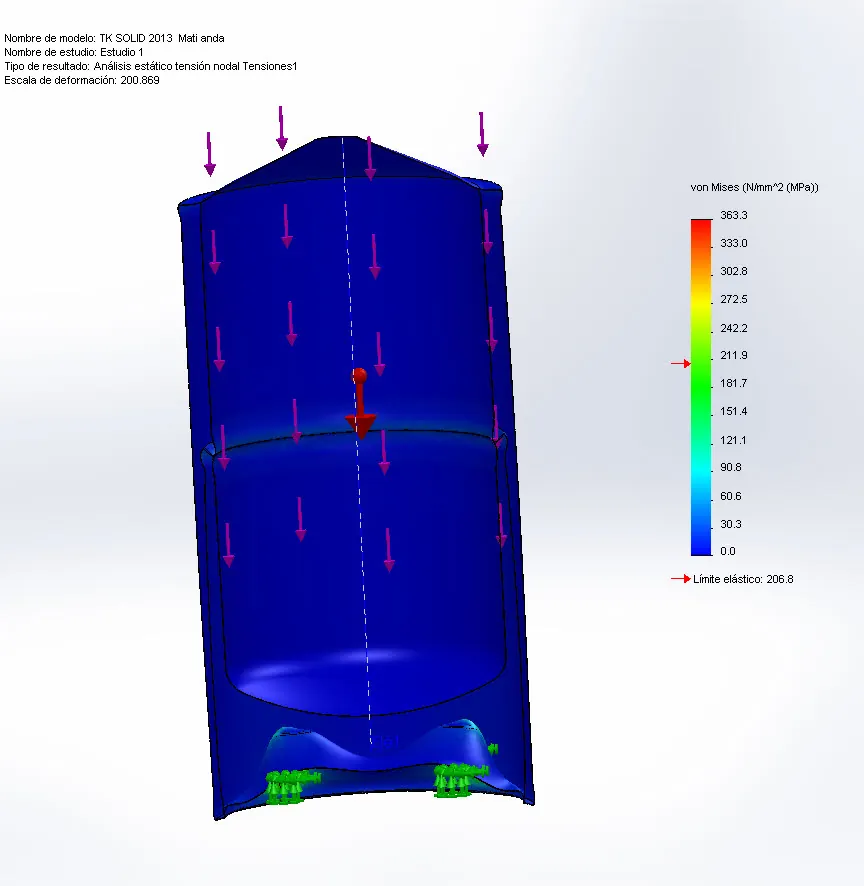
Task: Click the purple load arrow above the tank's top-left
Action: (x=210, y=154)
